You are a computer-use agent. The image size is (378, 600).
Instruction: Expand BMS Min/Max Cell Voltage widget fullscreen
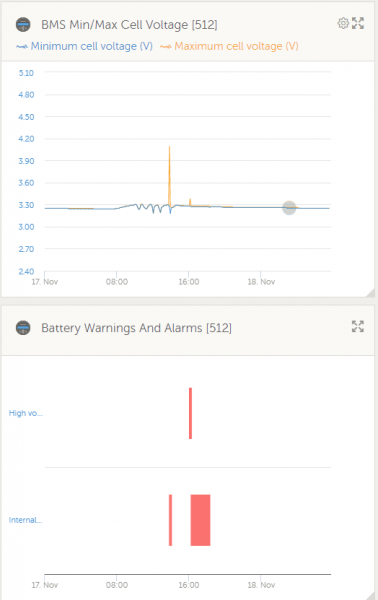358,23
